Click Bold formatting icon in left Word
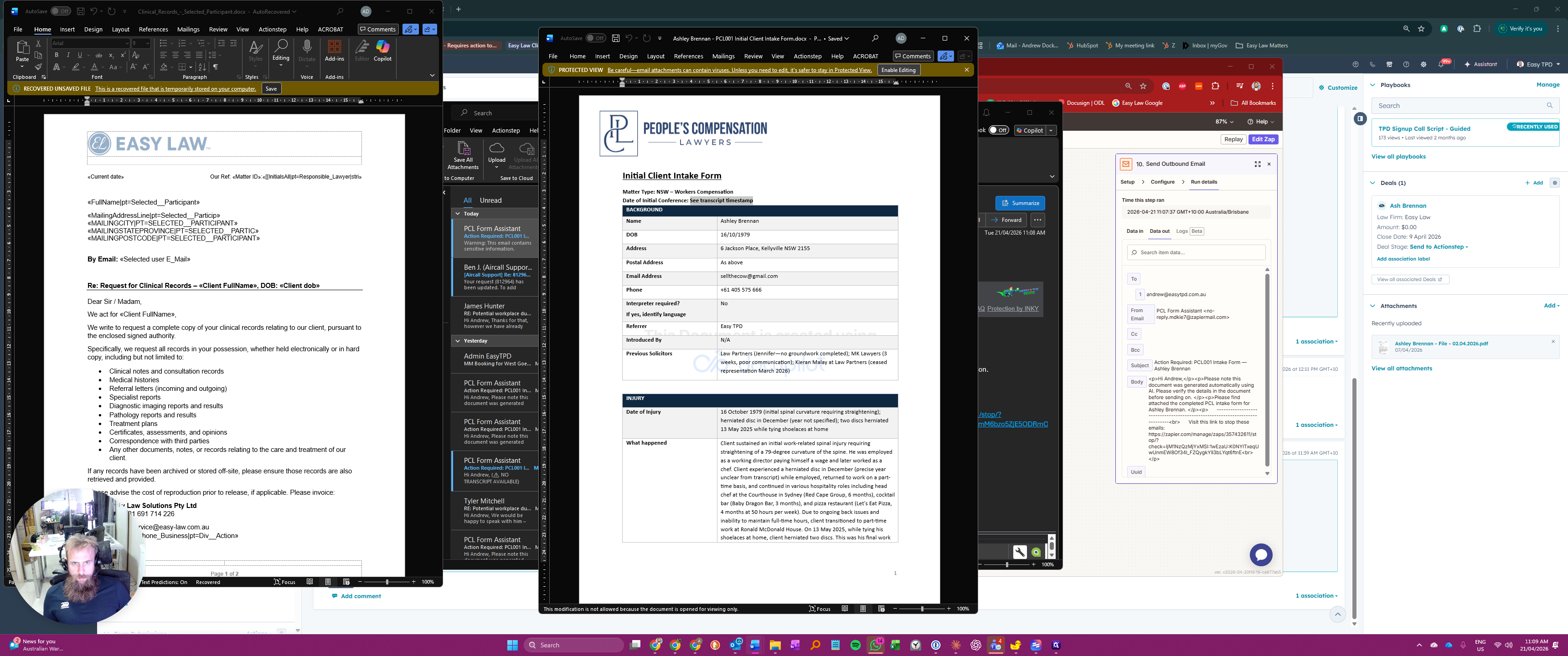 (x=57, y=55)
